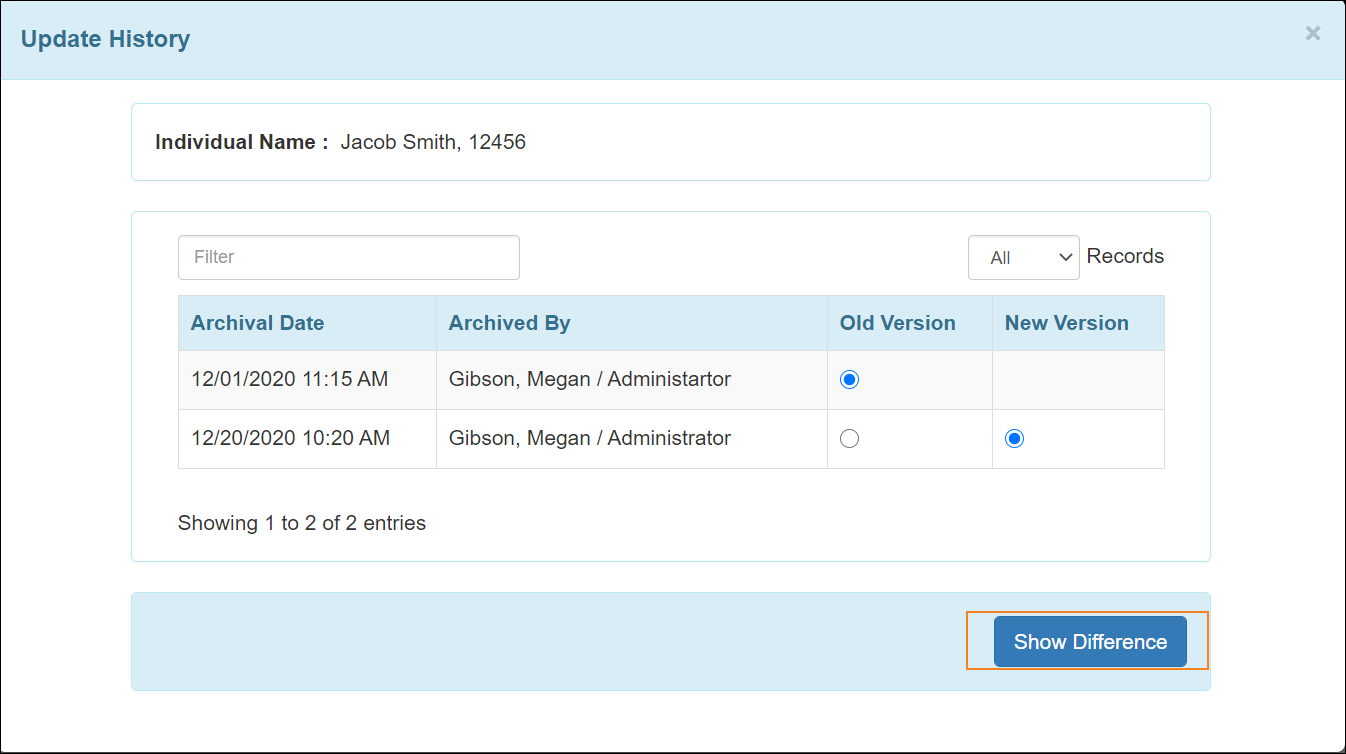Click the 12/20/2020 10:20 AM date cell
The width and height of the screenshot is (1346, 754).
[290, 439]
